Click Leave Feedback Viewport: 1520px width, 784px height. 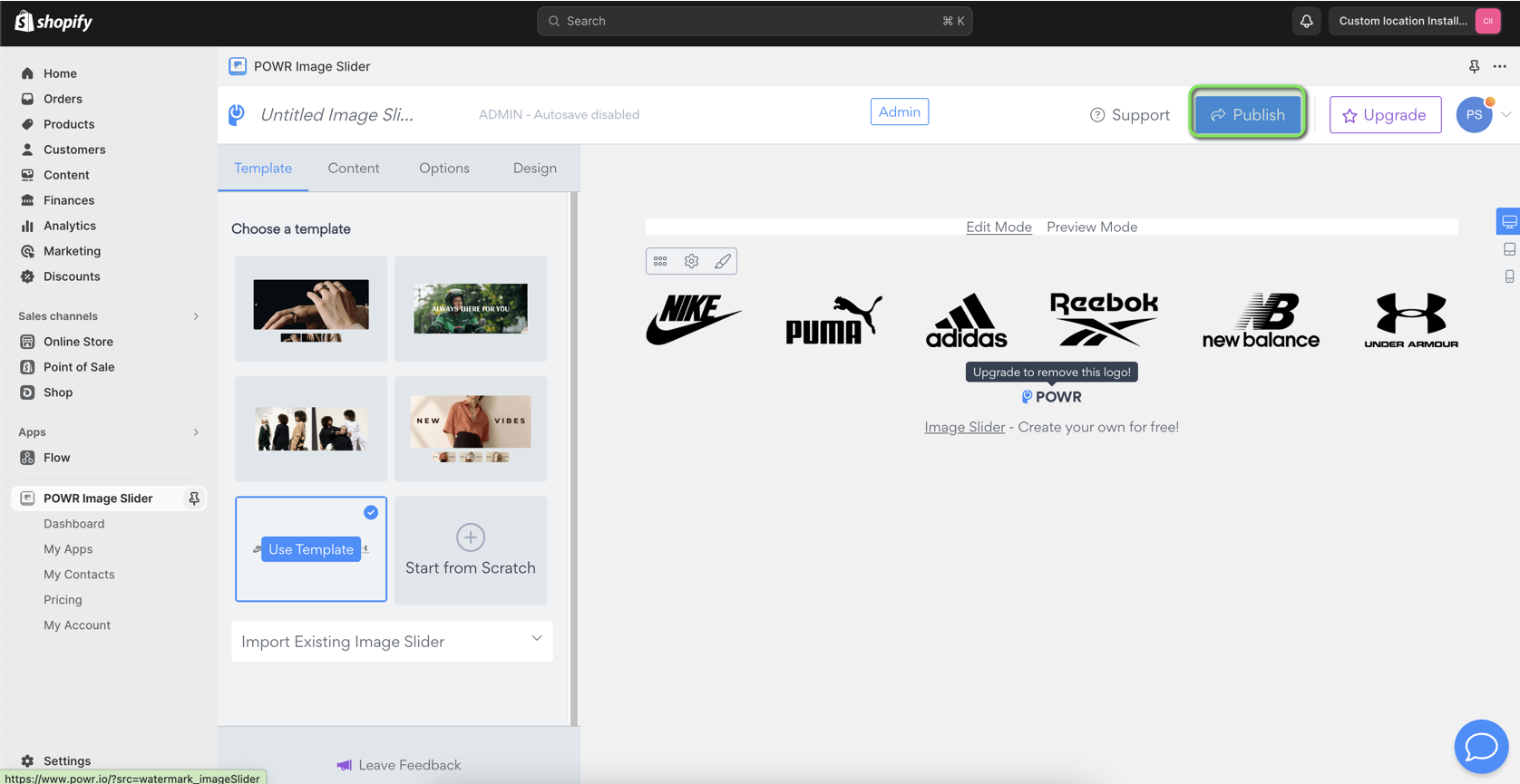[x=399, y=765]
